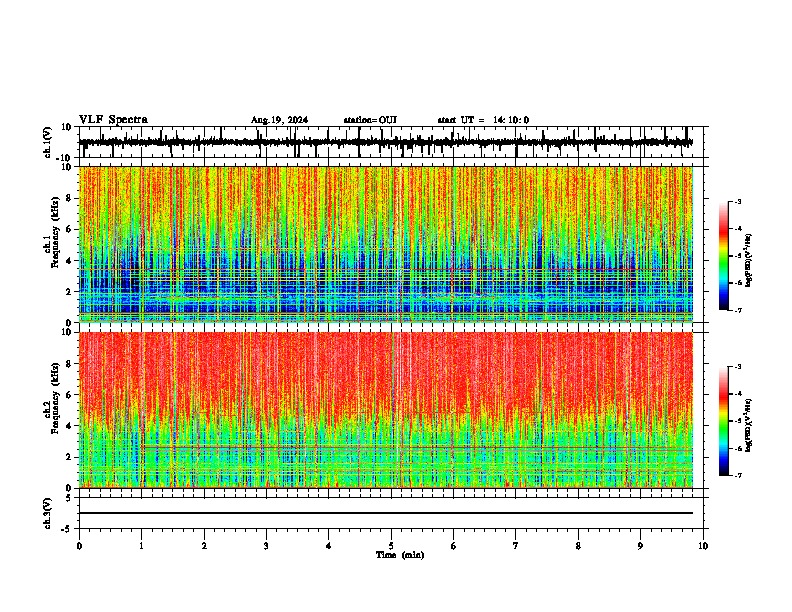The image size is (792, 612).
Task: Select the "start UT = 14:10:0" text
Action: click(483, 120)
